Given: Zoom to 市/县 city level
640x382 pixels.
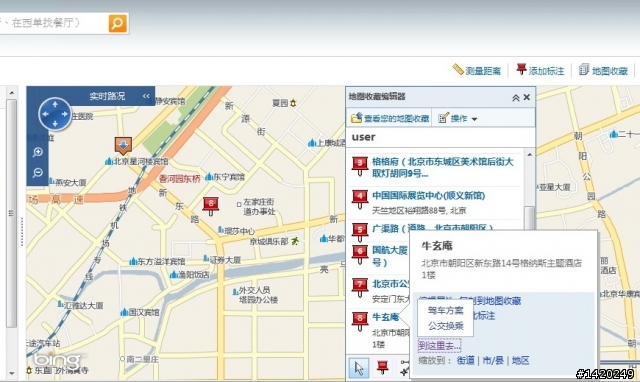Looking at the screenshot, I should click(x=493, y=360).
